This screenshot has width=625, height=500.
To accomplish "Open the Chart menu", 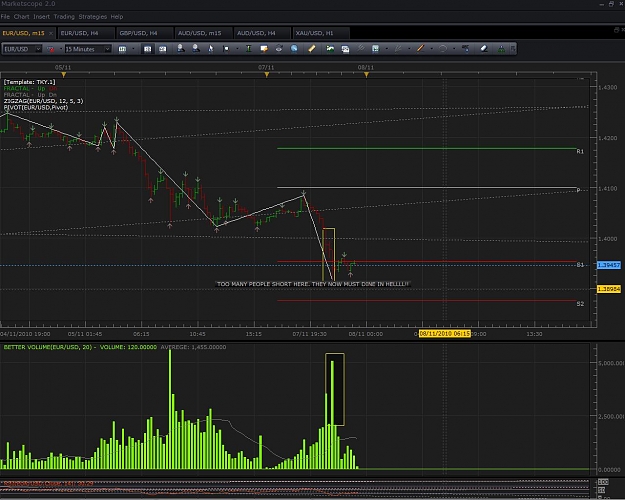I will tap(22, 17).
